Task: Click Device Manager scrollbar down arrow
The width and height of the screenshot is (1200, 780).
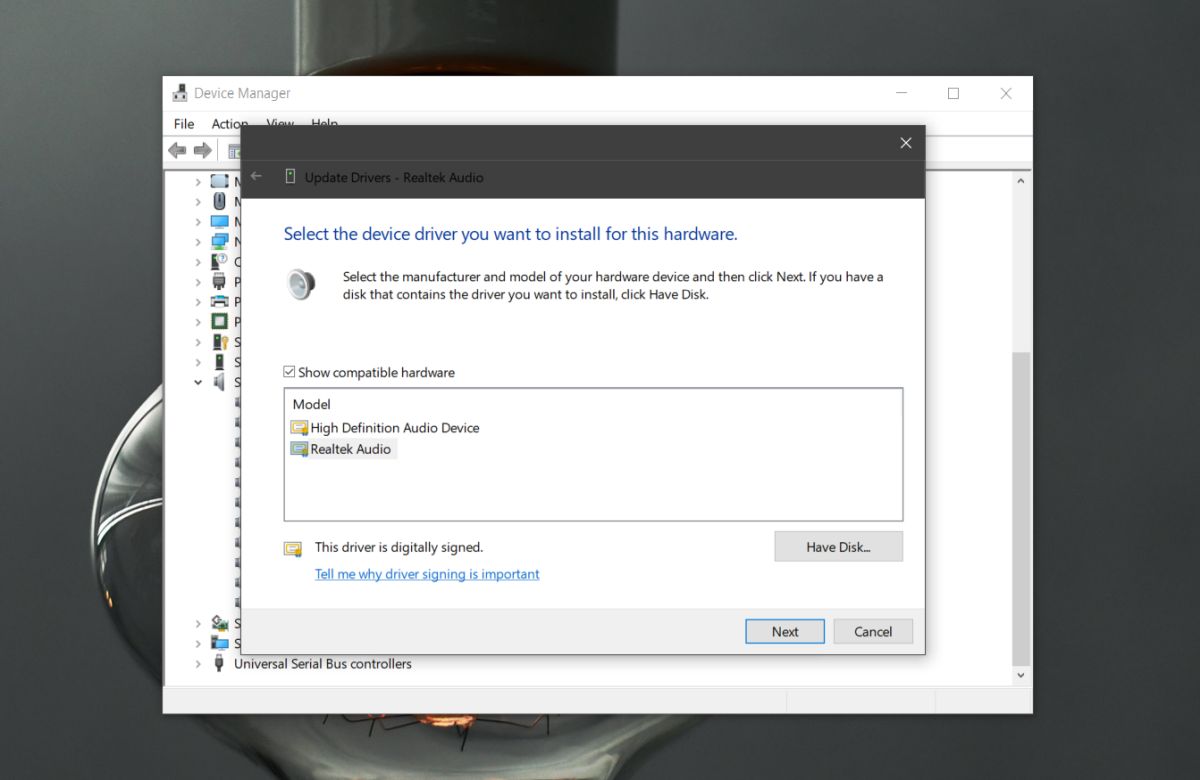Action: pyautogui.click(x=1021, y=676)
